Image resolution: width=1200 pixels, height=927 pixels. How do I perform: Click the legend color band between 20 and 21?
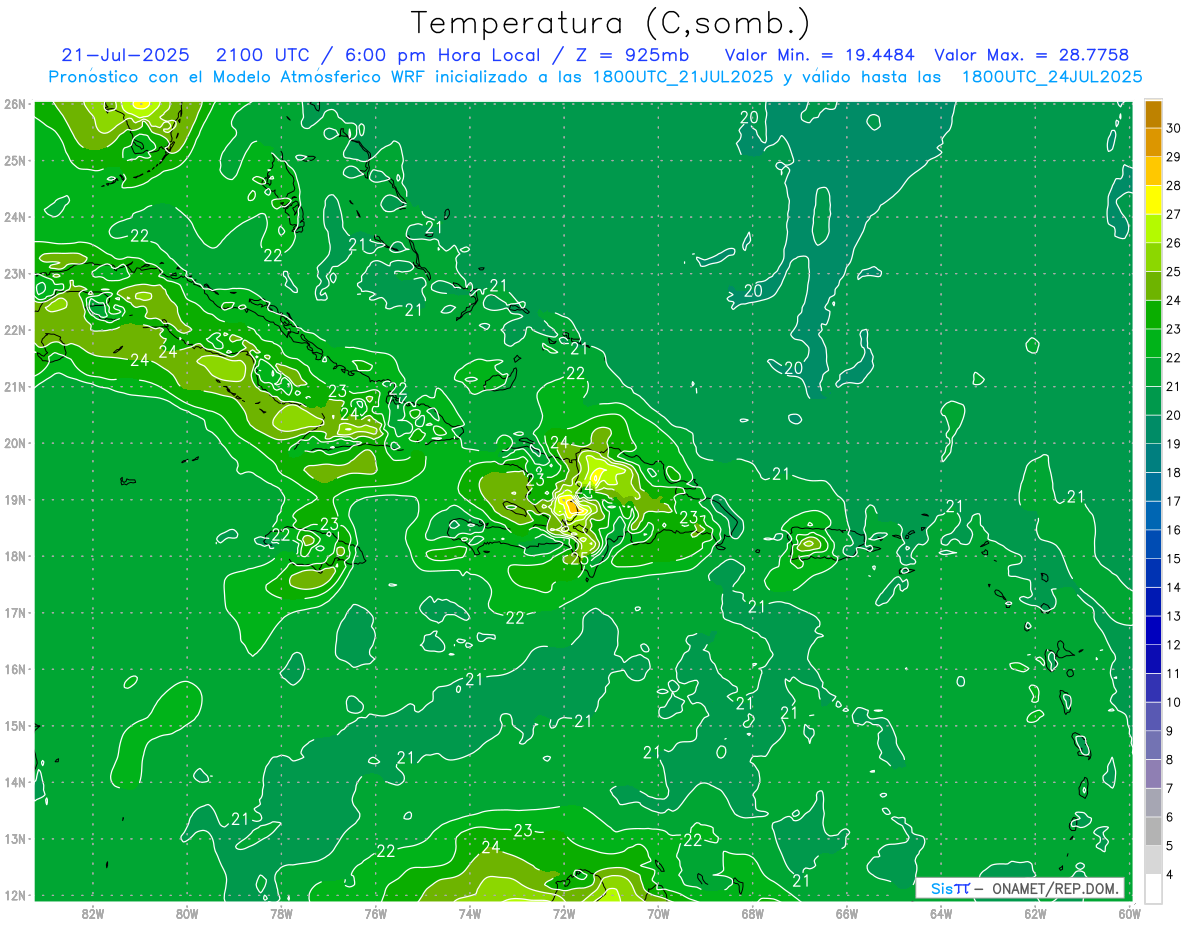point(1153,401)
